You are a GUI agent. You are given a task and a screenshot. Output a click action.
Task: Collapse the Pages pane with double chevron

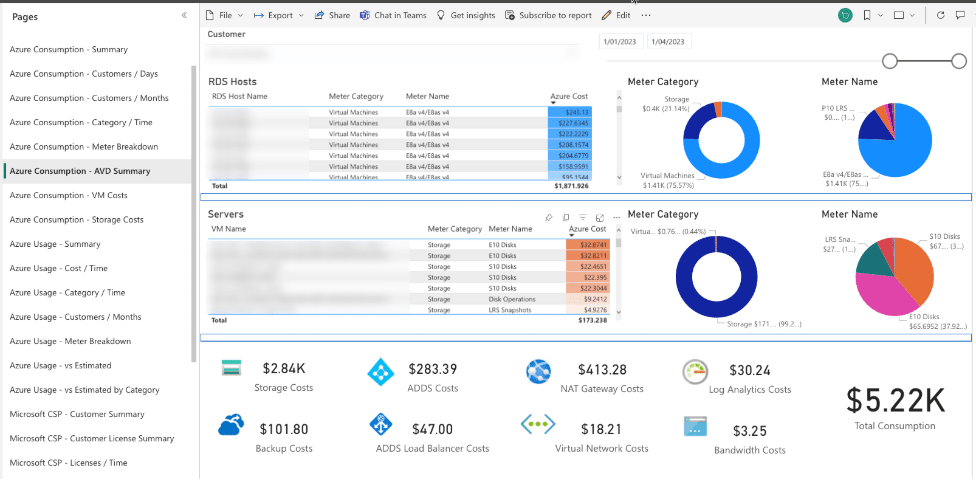click(x=184, y=16)
